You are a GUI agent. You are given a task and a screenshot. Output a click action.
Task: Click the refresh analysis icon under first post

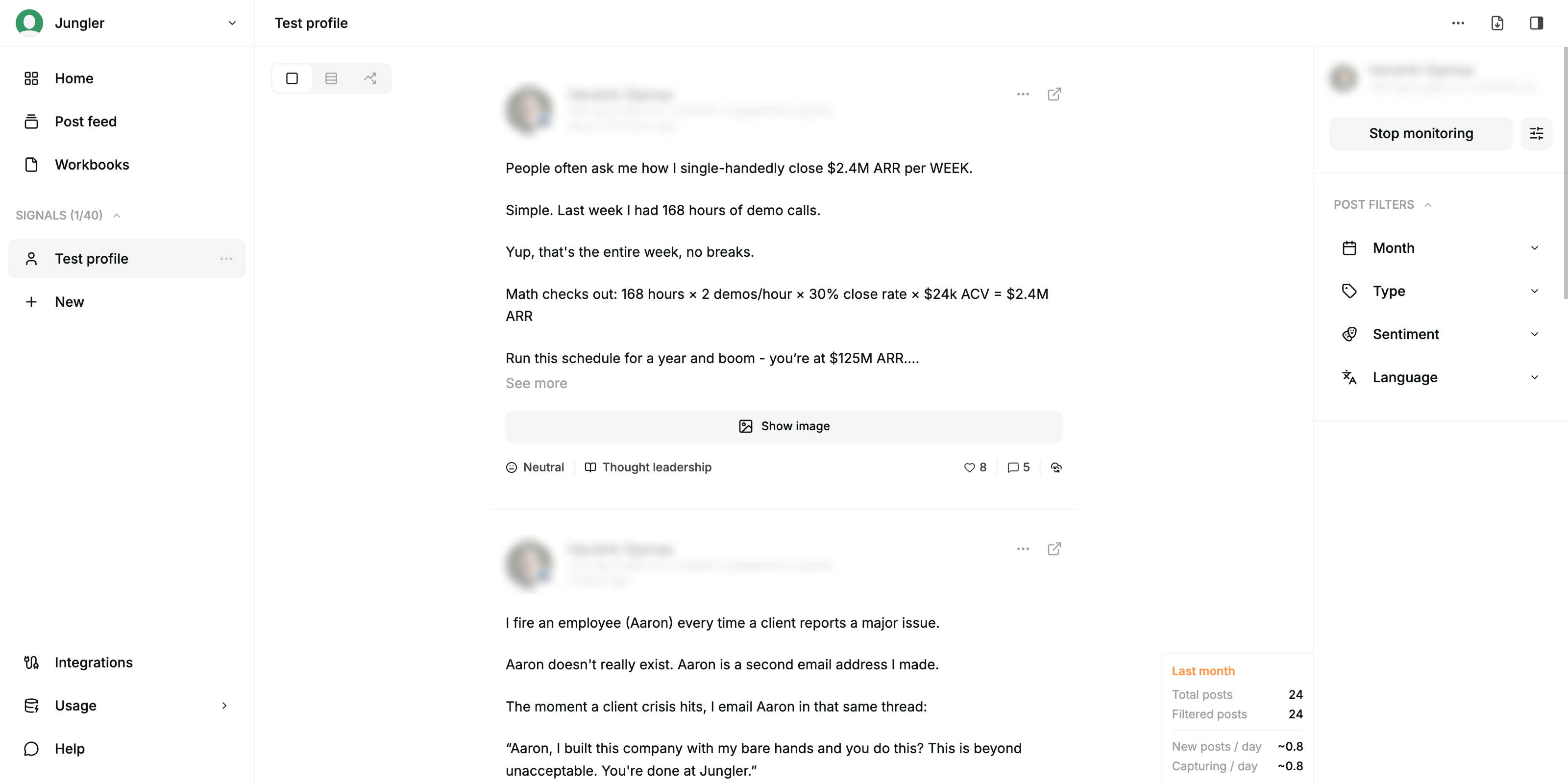(x=1056, y=467)
